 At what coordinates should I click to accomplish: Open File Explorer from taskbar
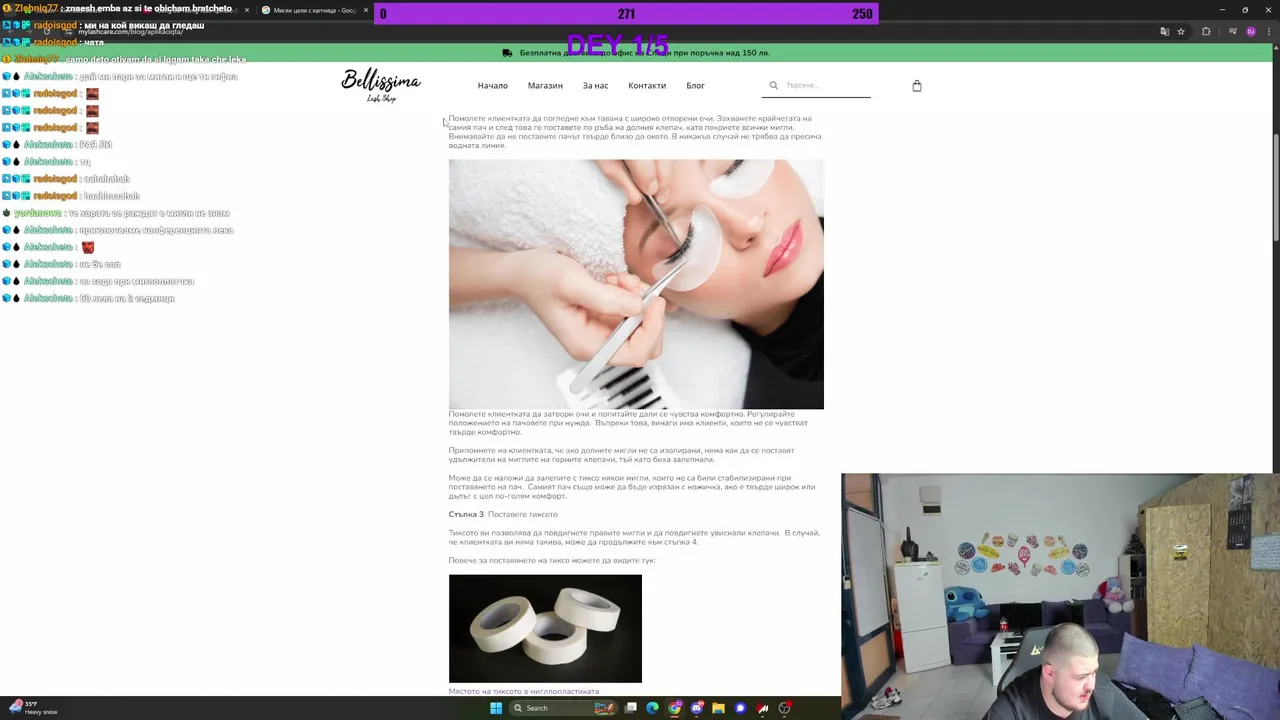pos(719,708)
